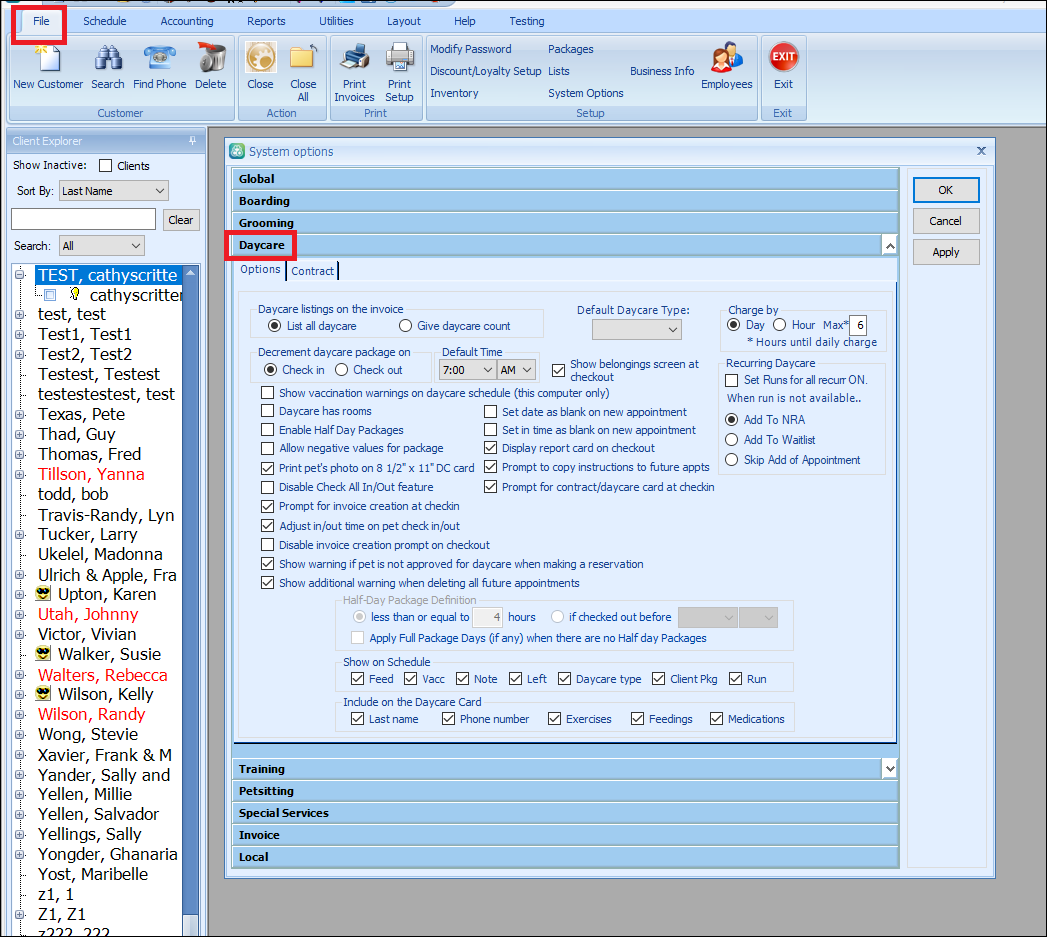Enable the Daycare has rooms checkbox
The height and width of the screenshot is (937, 1047).
point(268,411)
